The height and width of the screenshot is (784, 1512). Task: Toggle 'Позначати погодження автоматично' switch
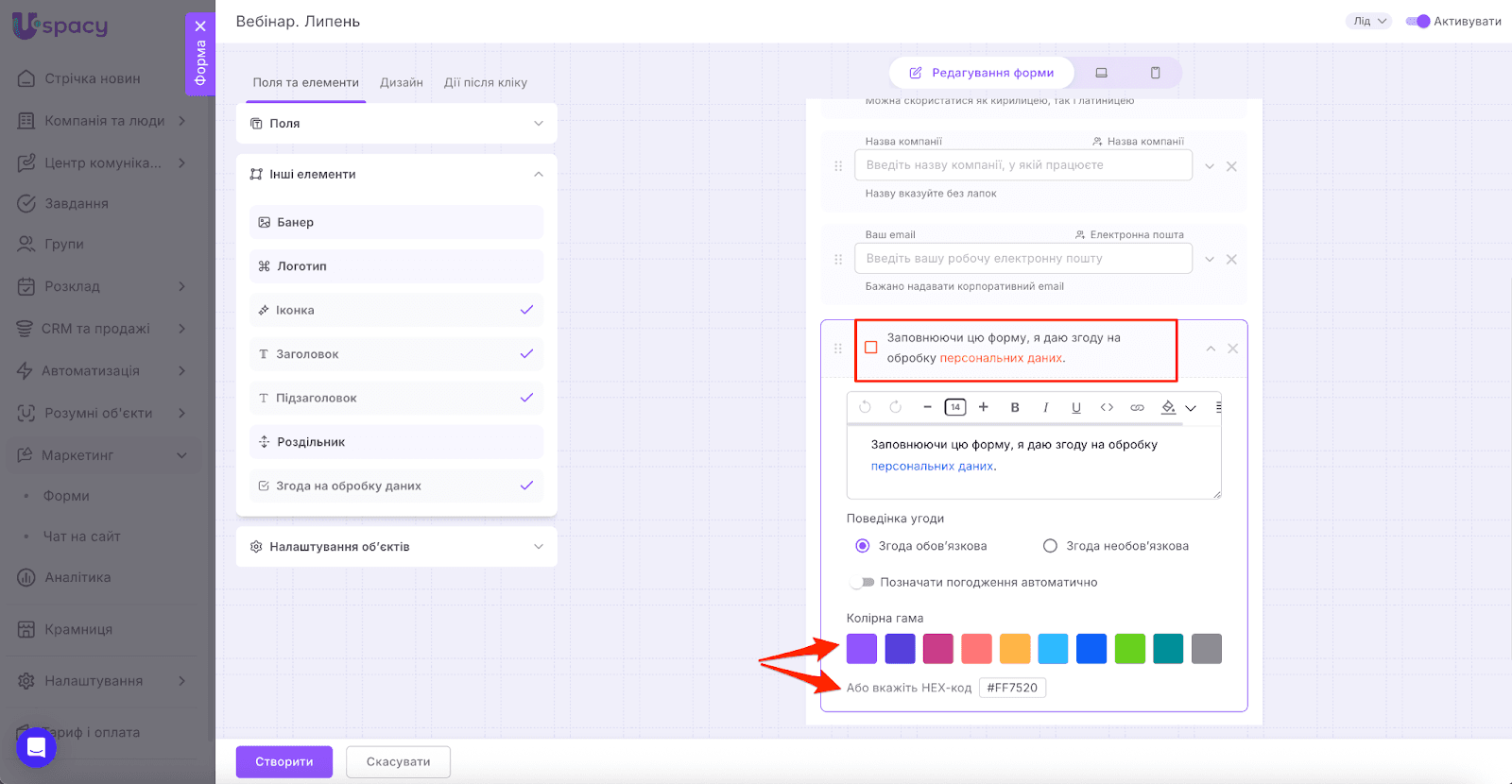point(862,583)
